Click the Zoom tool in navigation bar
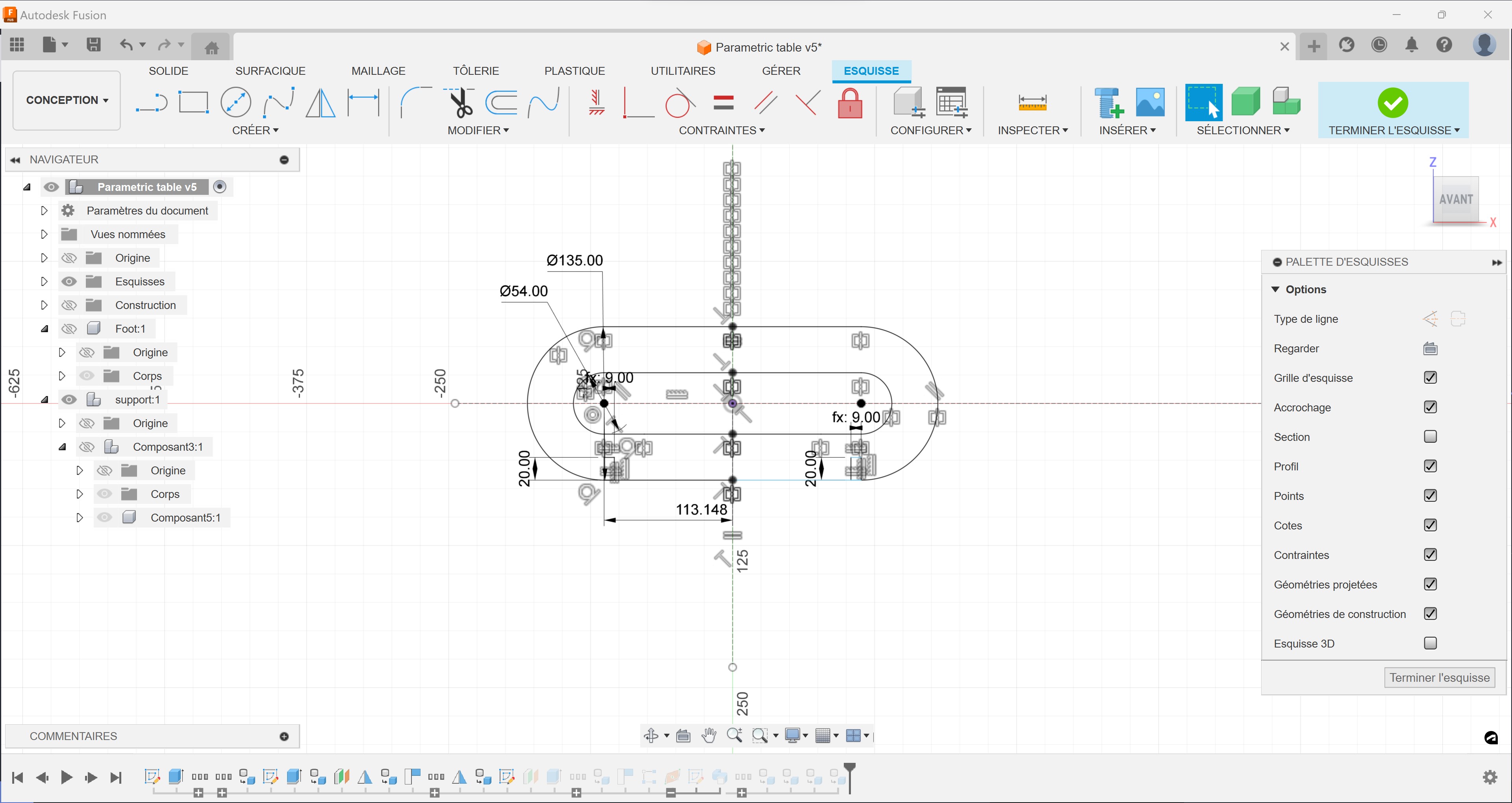1512x803 pixels. [x=734, y=736]
